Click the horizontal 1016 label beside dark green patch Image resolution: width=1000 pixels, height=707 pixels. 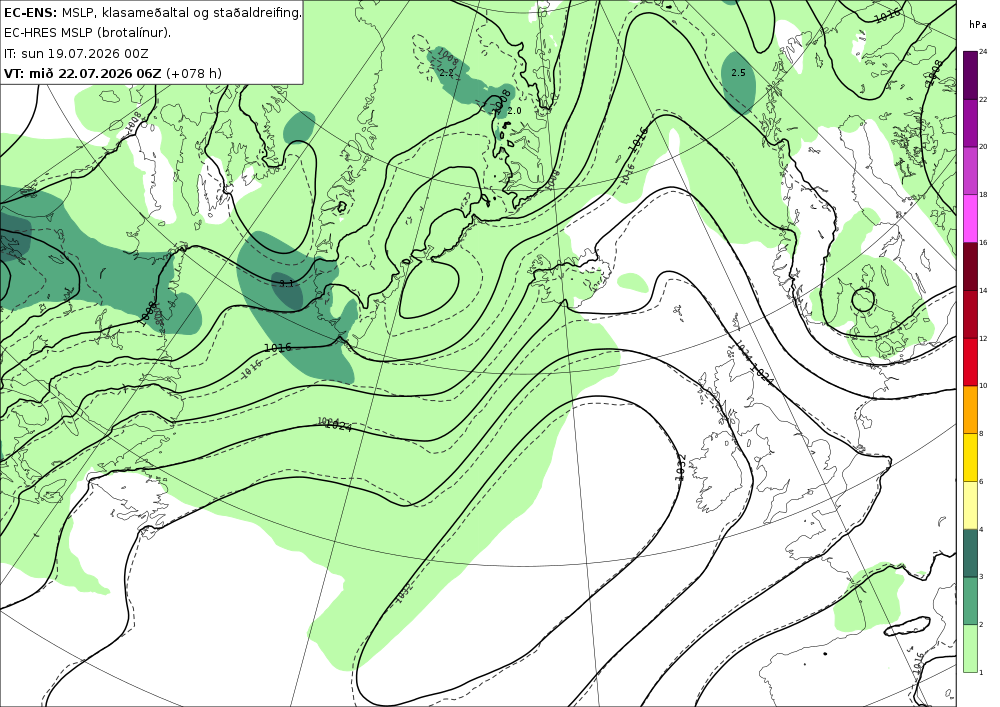pyautogui.click(x=277, y=347)
